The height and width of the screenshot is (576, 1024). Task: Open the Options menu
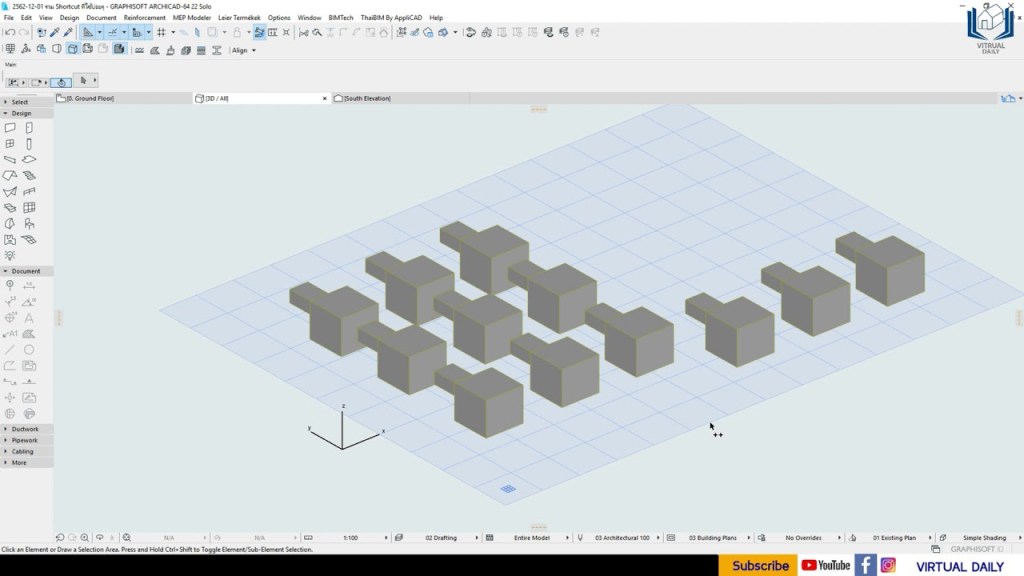coord(278,17)
